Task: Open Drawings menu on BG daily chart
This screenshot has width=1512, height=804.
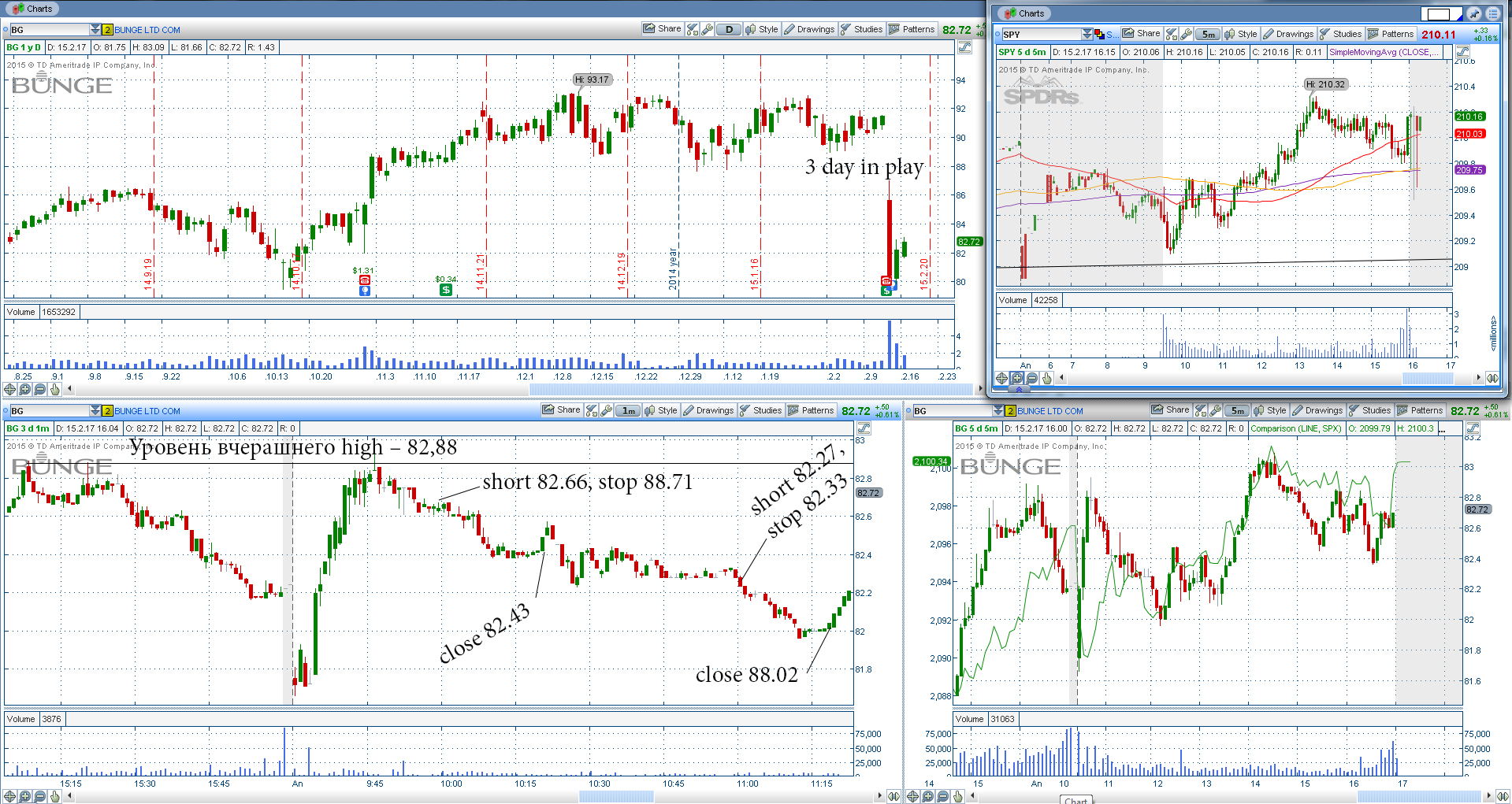Action: [809, 29]
